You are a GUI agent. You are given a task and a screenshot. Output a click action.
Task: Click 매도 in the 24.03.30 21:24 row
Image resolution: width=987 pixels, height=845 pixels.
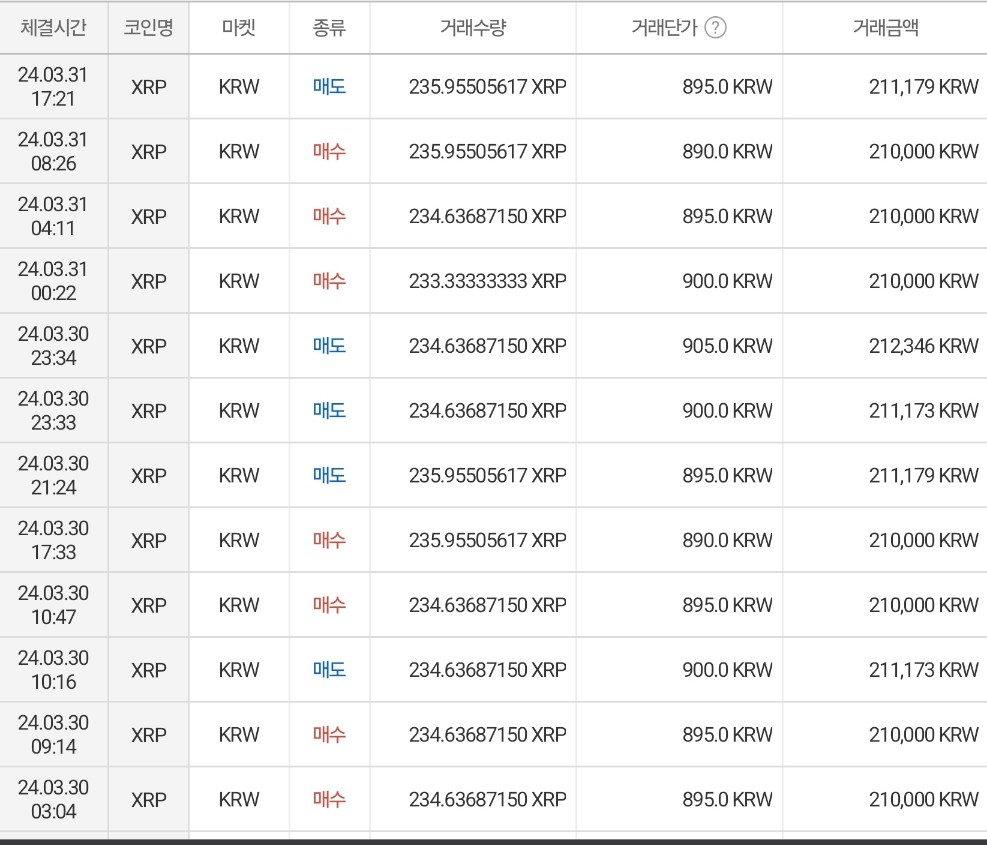click(329, 475)
